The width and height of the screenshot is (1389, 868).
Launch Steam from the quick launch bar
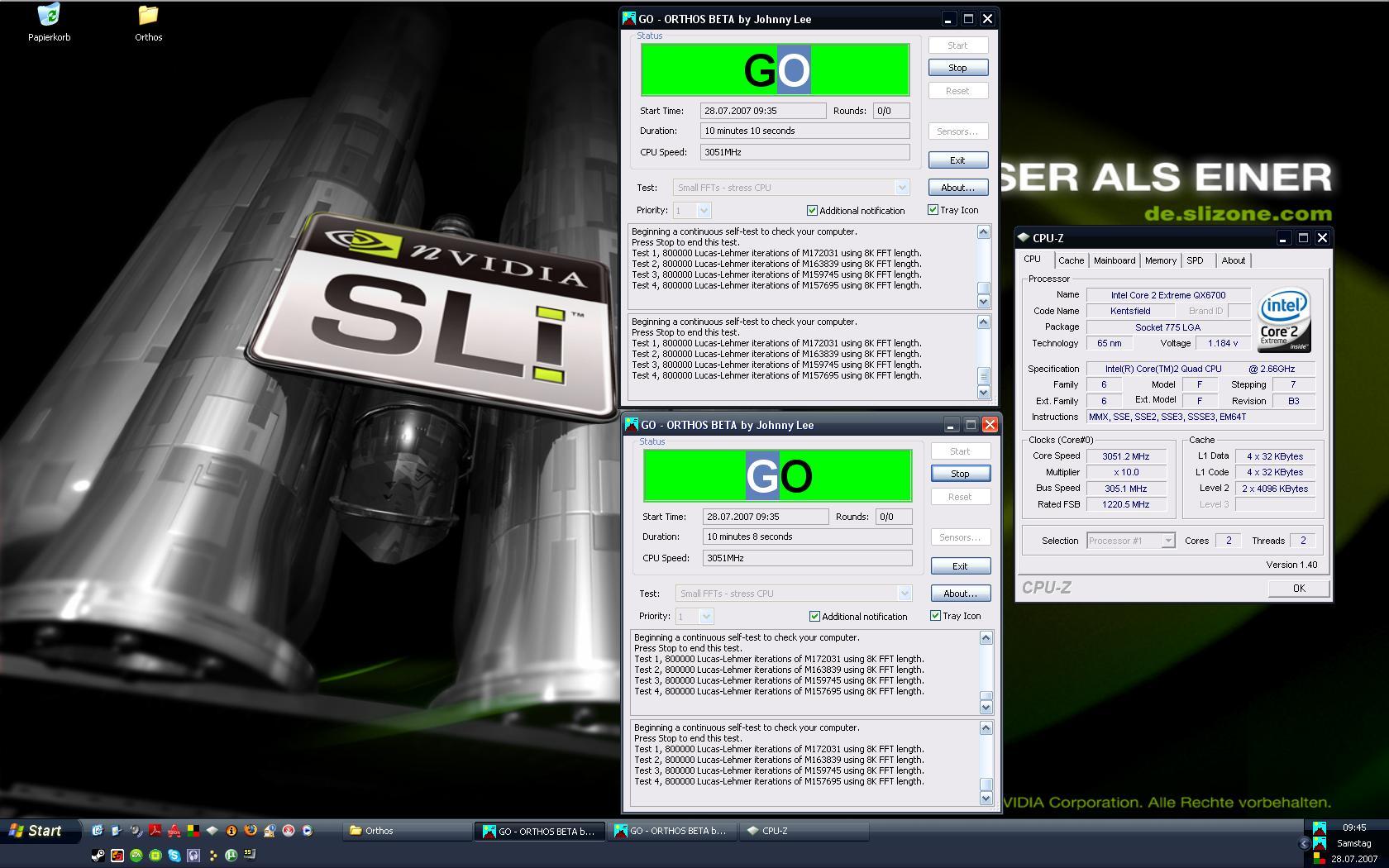98,856
